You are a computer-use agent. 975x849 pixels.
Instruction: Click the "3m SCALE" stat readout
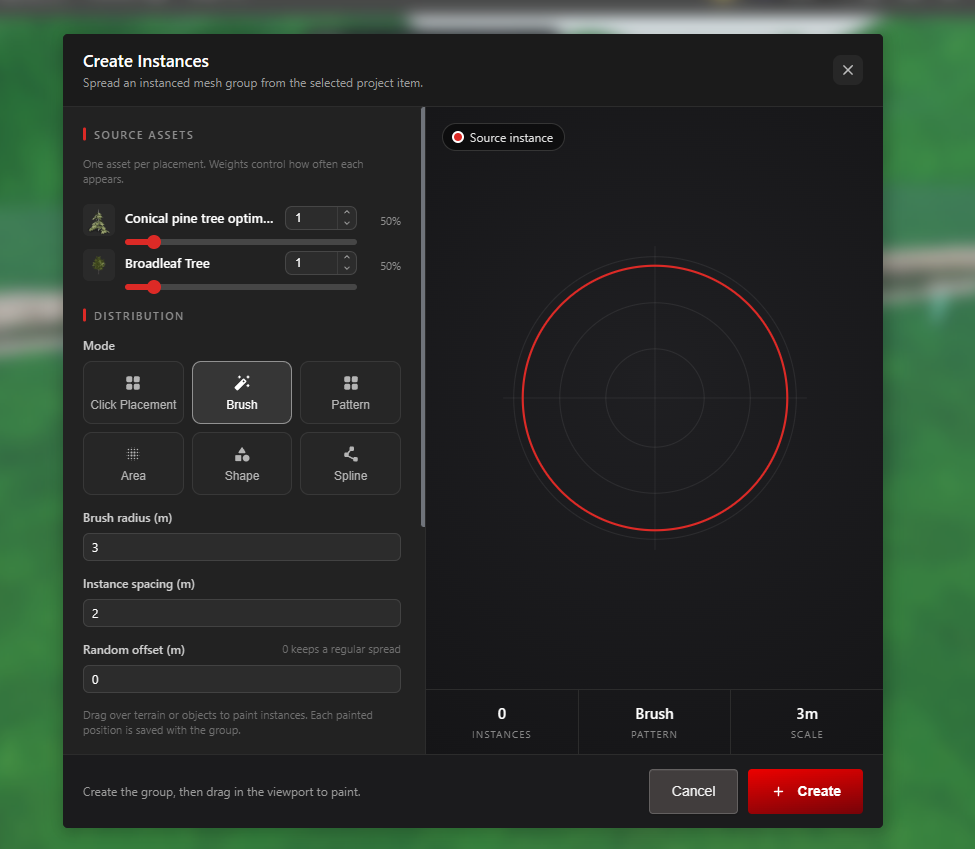[x=806, y=722]
